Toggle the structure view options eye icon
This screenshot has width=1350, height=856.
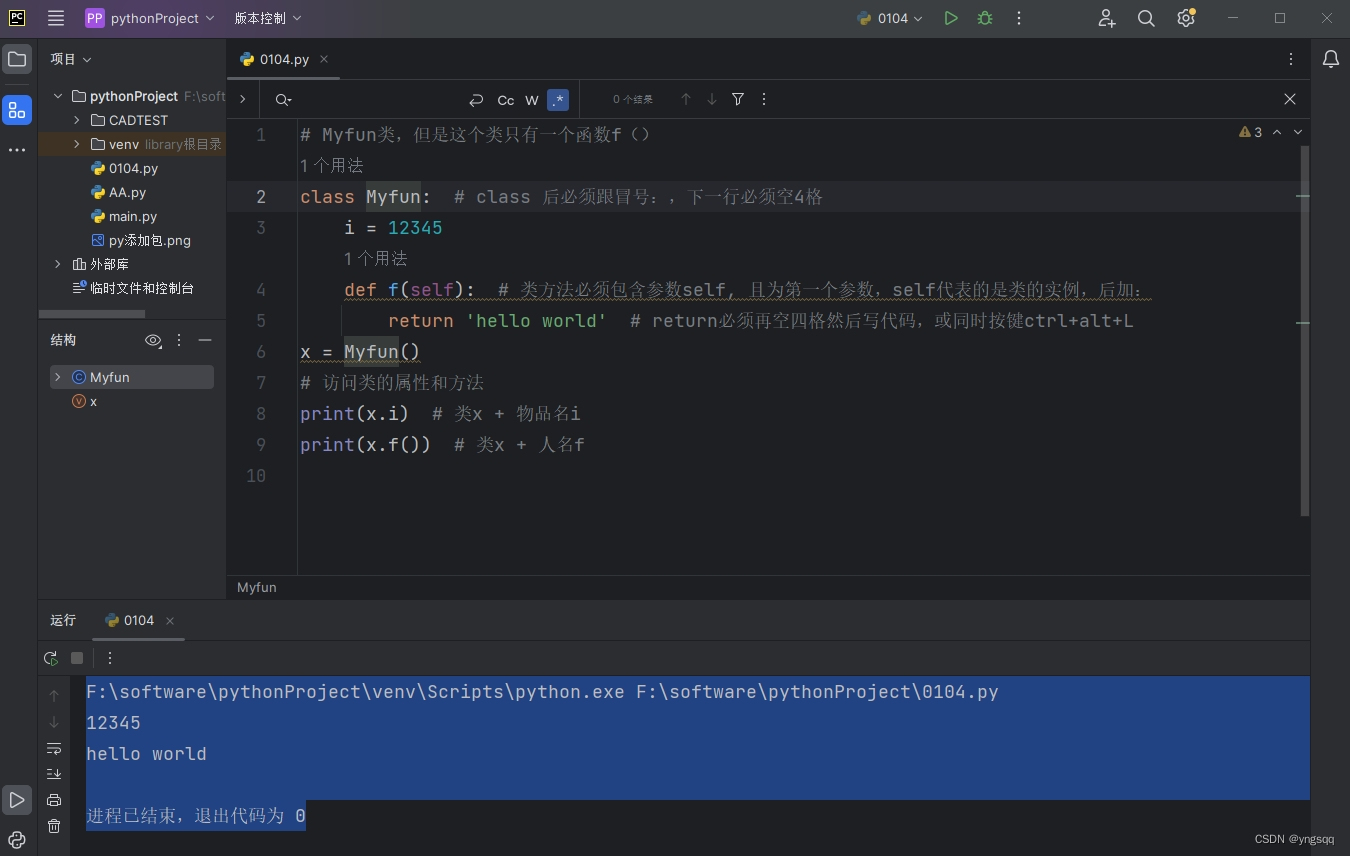pyautogui.click(x=153, y=340)
